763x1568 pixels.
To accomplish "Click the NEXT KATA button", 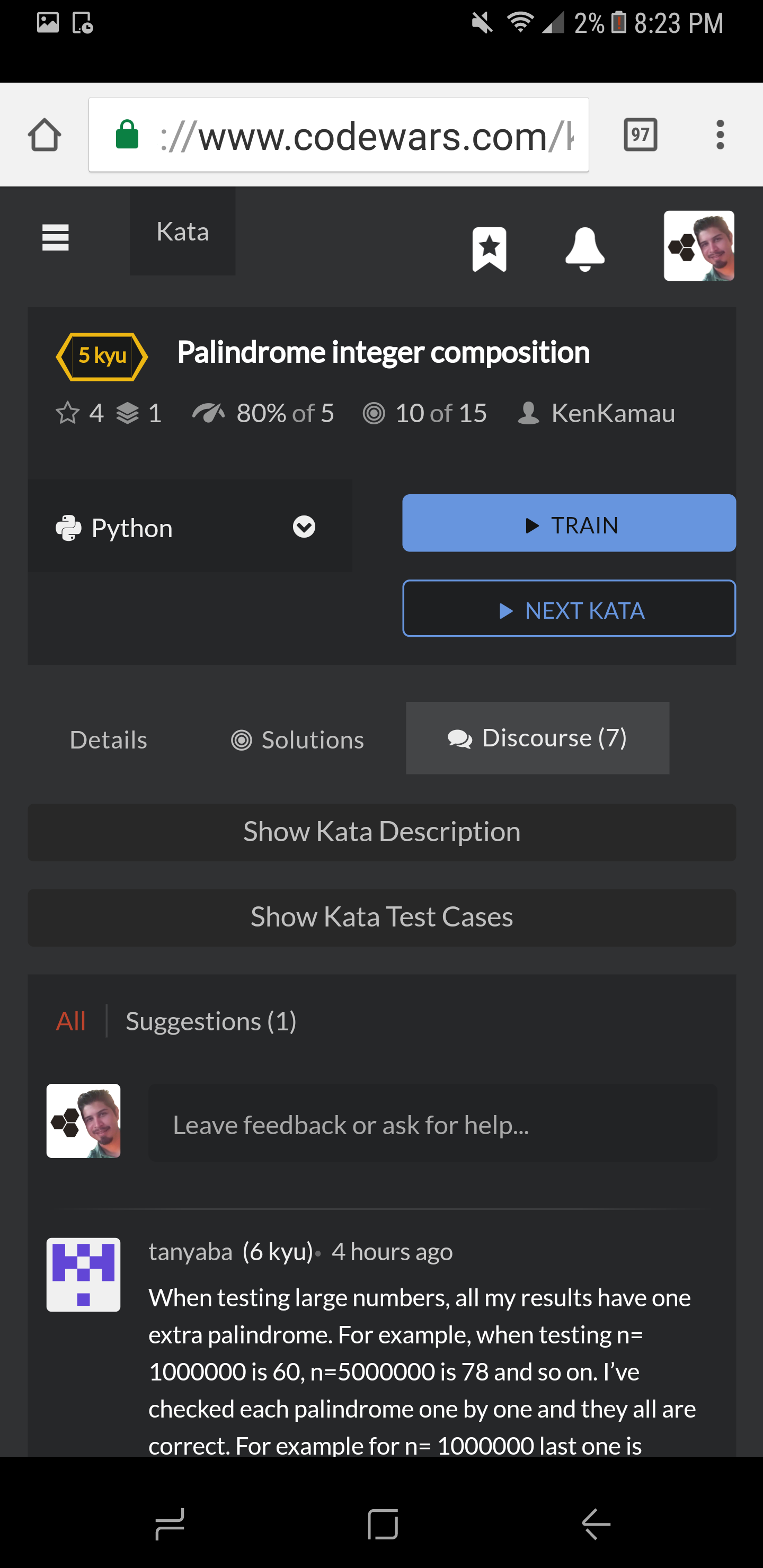I will pos(569,609).
